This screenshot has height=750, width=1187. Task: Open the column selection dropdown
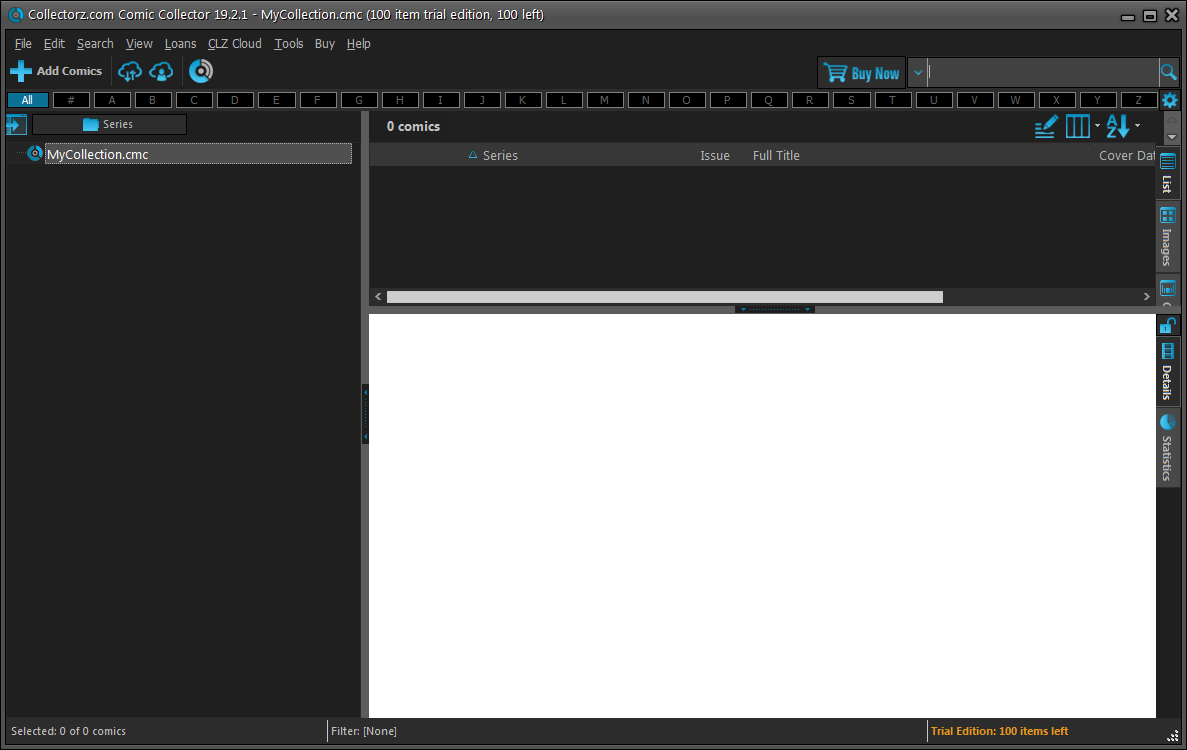point(1082,127)
